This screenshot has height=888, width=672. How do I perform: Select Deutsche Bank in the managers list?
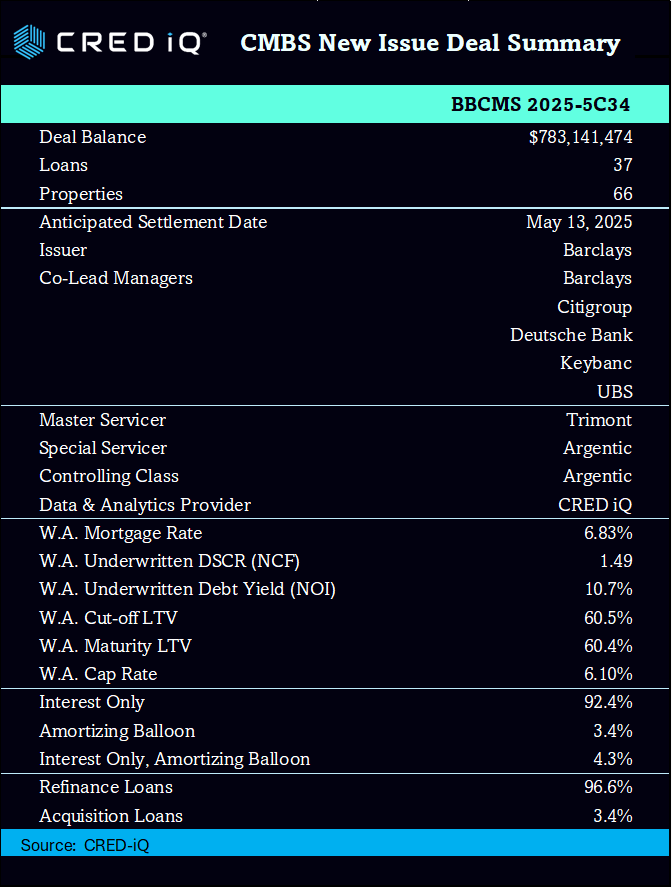coord(571,335)
